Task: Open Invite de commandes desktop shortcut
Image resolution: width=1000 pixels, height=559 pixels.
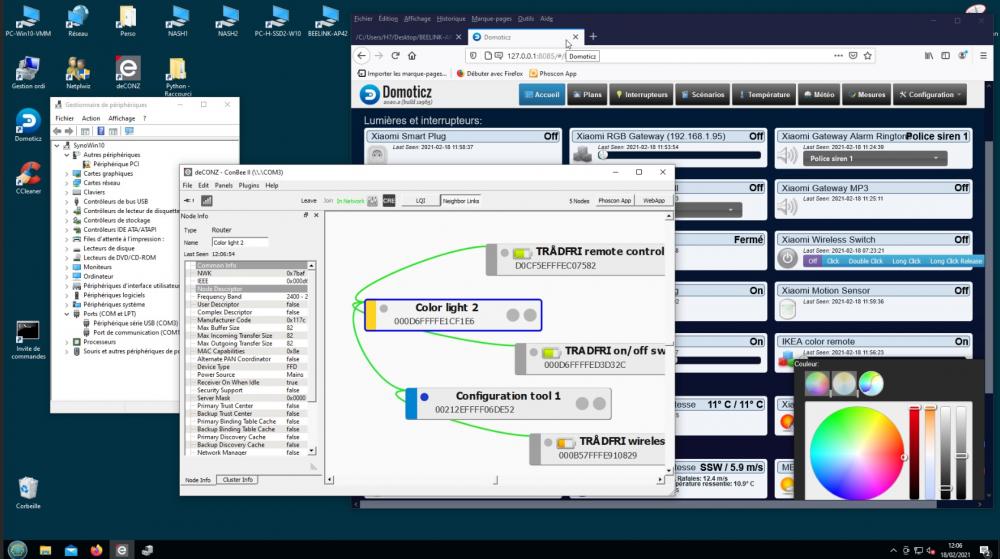Action: point(28,340)
